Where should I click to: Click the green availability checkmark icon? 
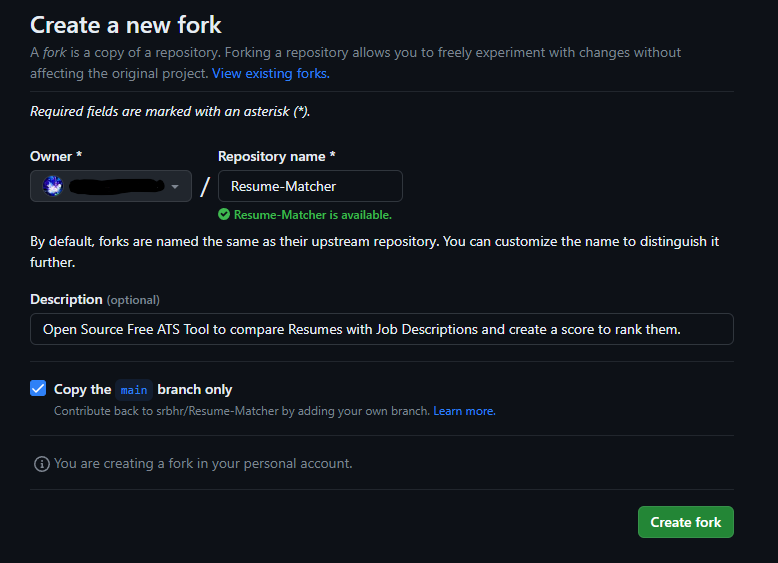pos(225,214)
